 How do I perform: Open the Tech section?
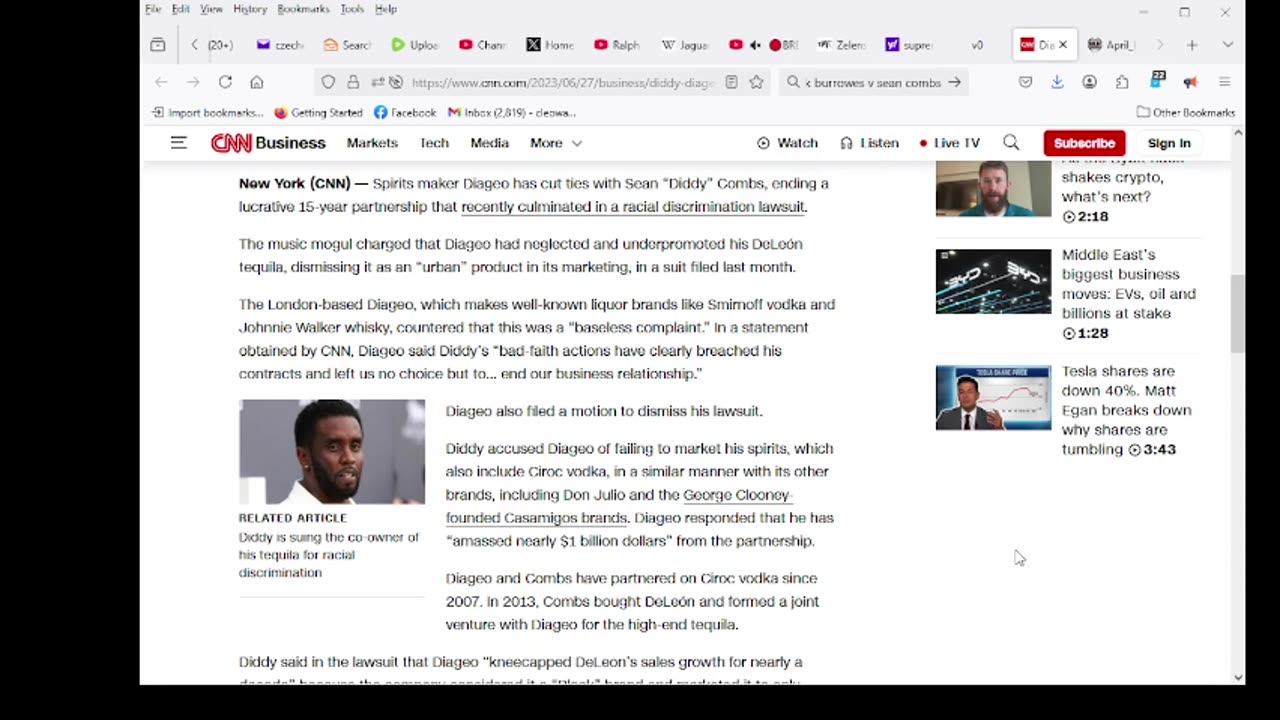(434, 143)
